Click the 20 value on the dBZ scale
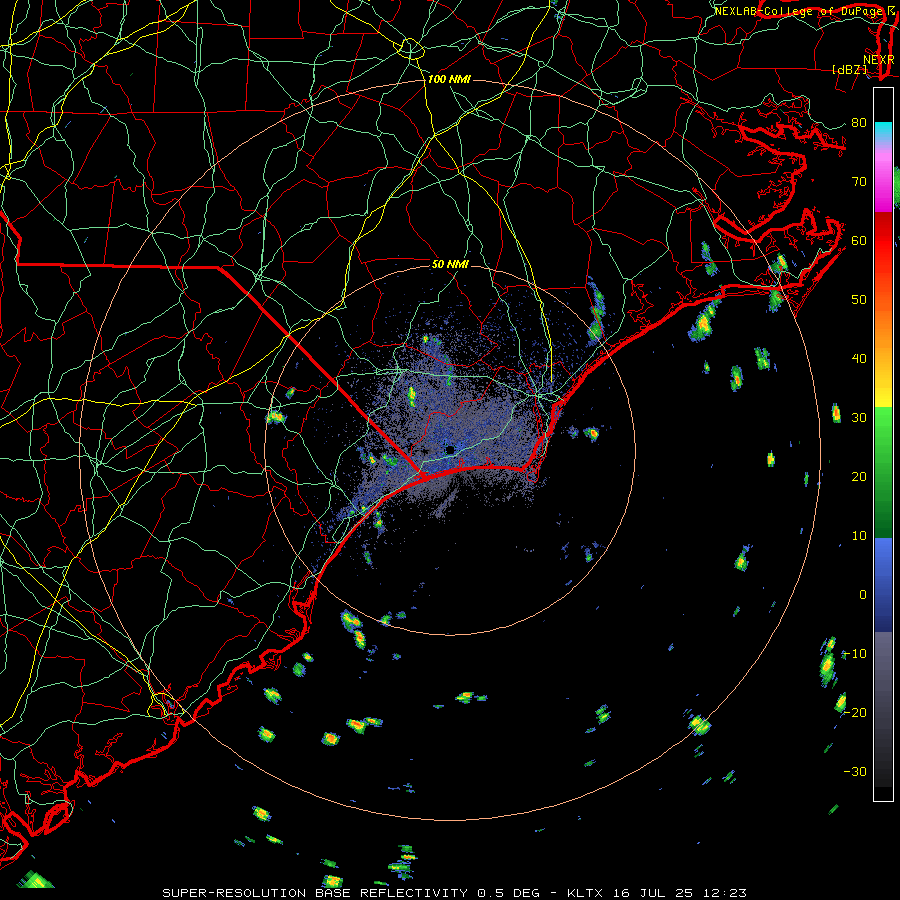 859,477
